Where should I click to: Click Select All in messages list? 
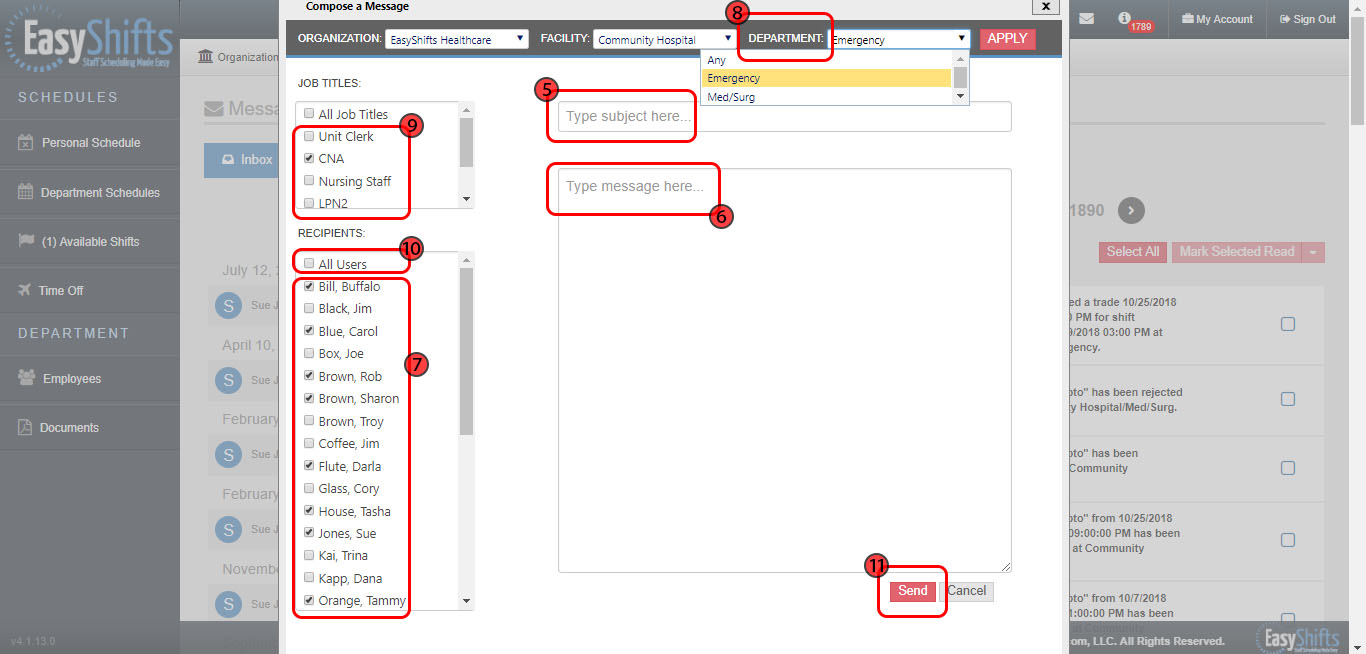click(1132, 252)
